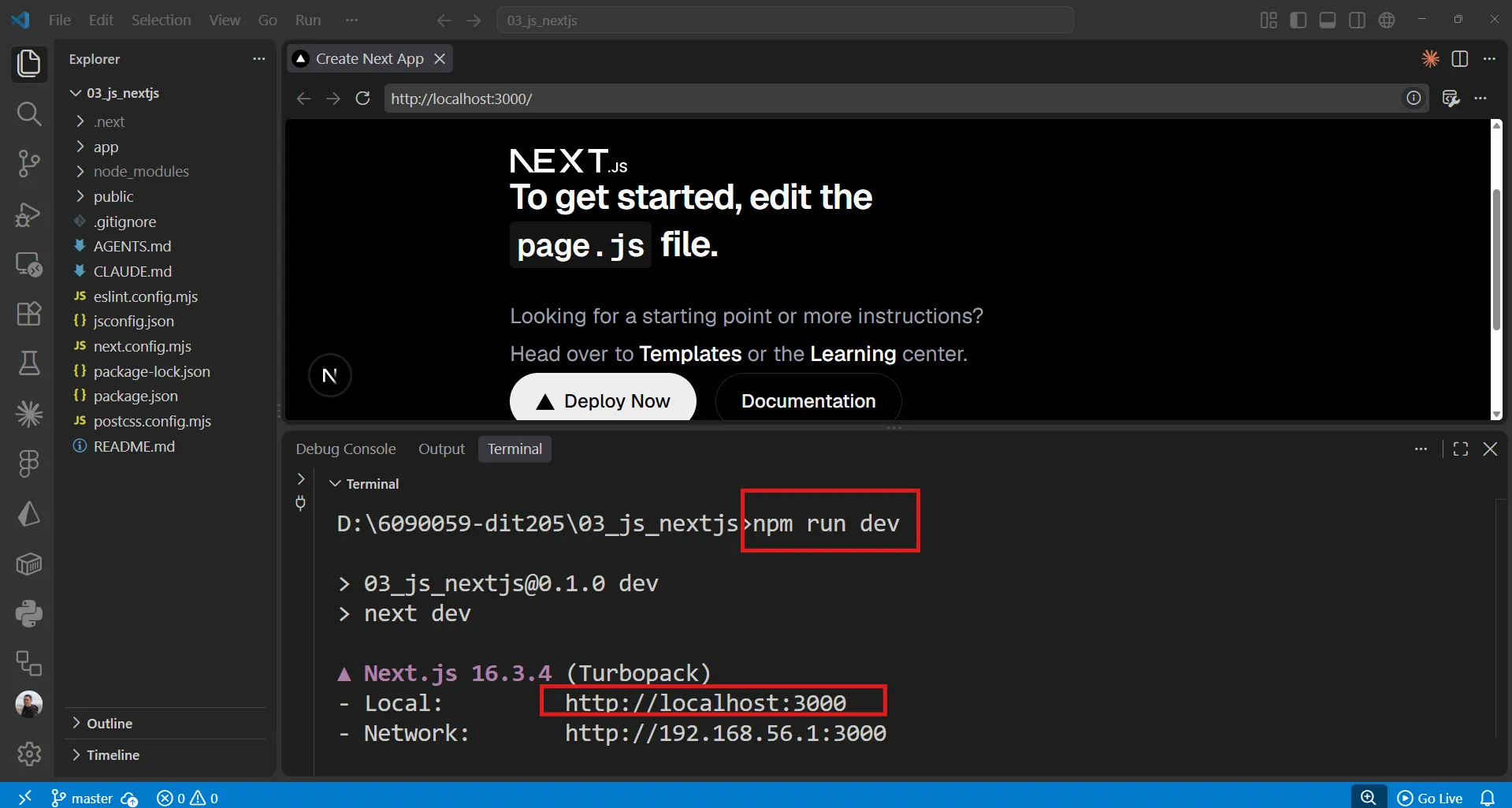Open the File menu

[x=59, y=20]
